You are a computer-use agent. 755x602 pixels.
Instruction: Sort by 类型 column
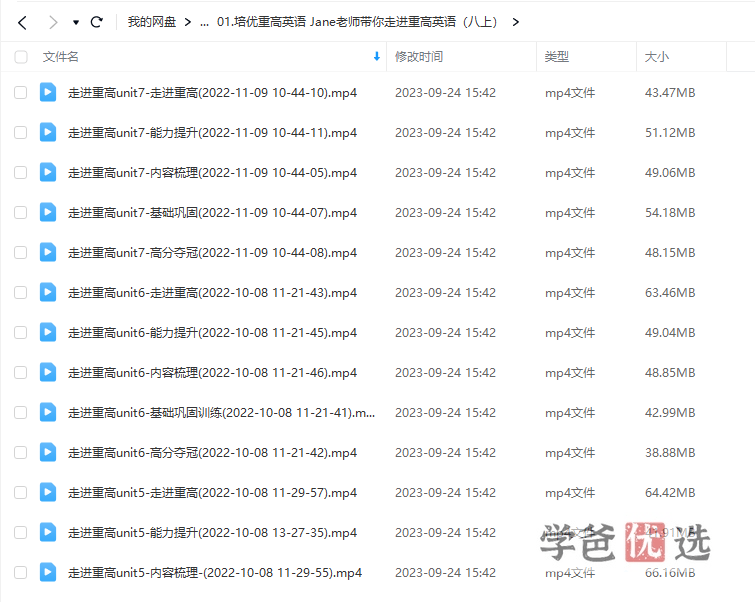(x=557, y=57)
